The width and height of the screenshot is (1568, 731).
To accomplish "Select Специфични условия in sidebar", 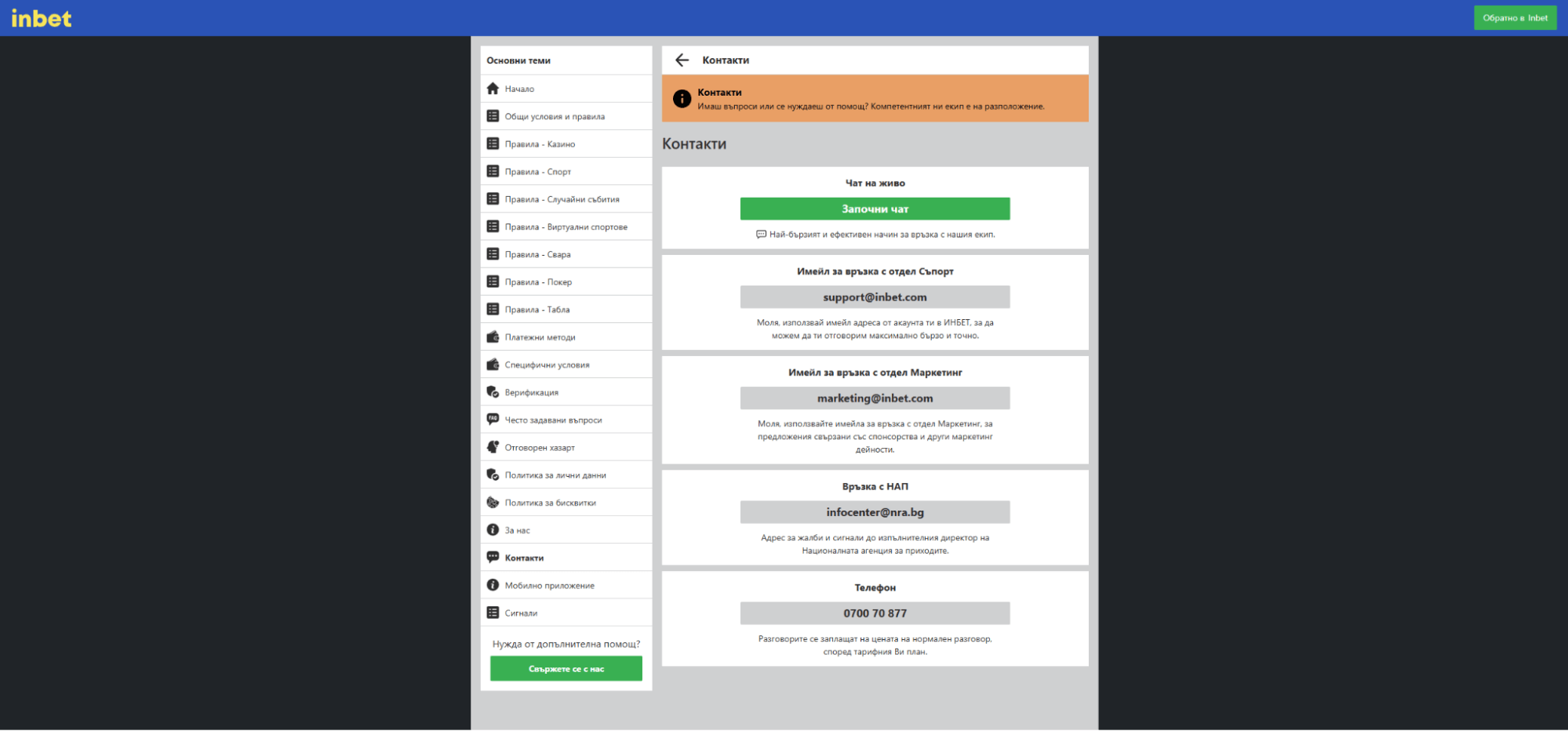I will click(566, 365).
